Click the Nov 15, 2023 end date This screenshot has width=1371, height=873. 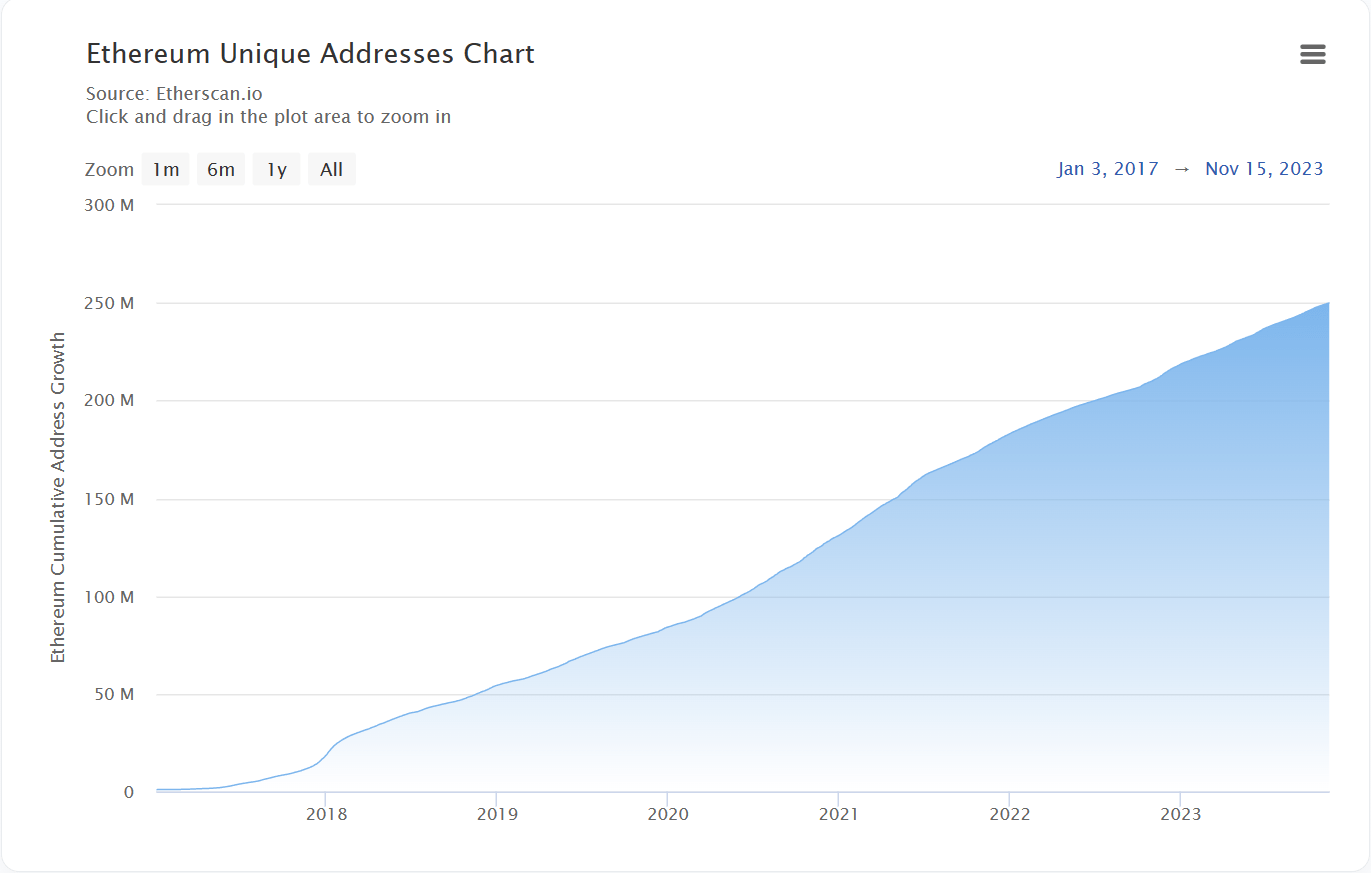[1264, 169]
